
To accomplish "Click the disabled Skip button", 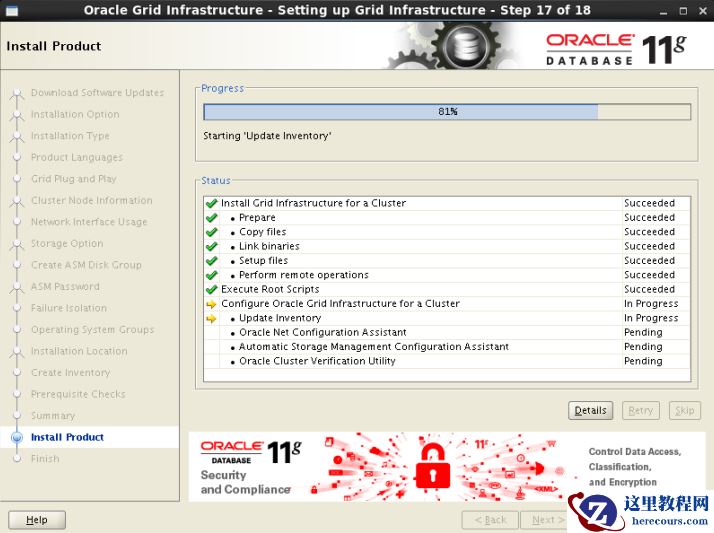I will (684, 411).
